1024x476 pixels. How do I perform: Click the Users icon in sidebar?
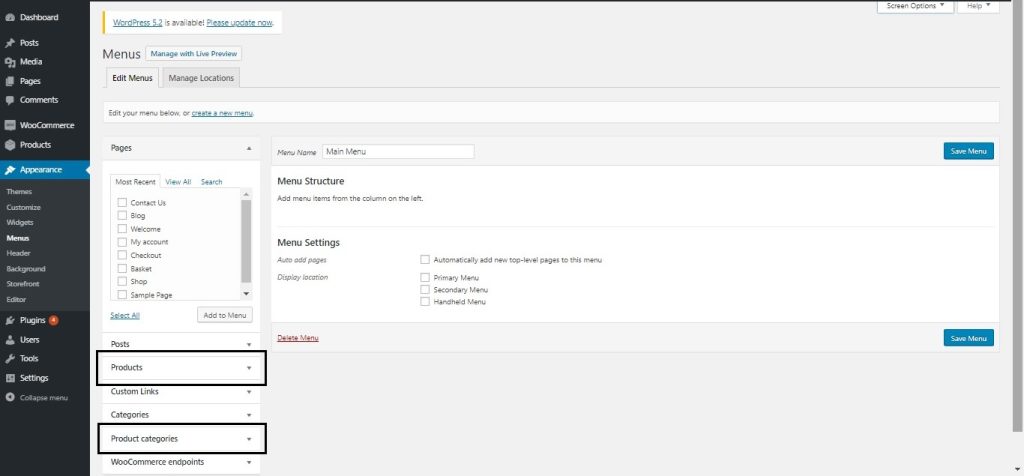click(10, 340)
